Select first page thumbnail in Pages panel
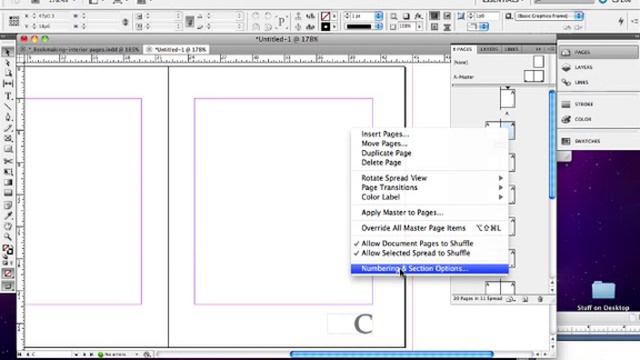Screen dimensions: 640x360 (x=508, y=98)
